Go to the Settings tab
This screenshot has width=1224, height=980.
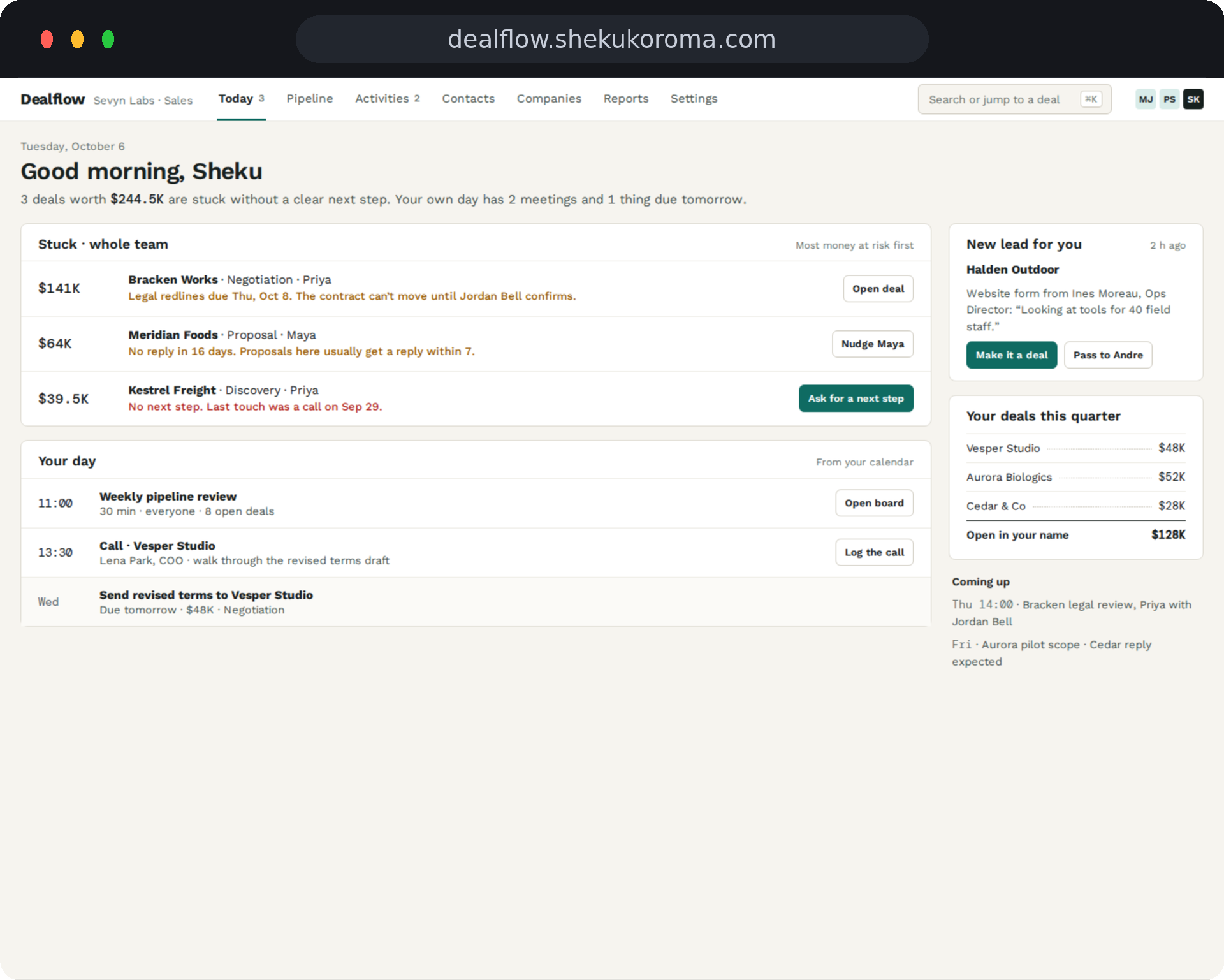(694, 99)
